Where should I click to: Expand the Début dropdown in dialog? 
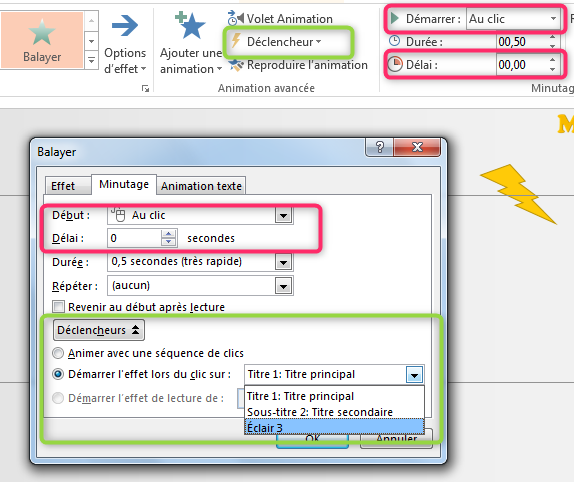coord(283,215)
